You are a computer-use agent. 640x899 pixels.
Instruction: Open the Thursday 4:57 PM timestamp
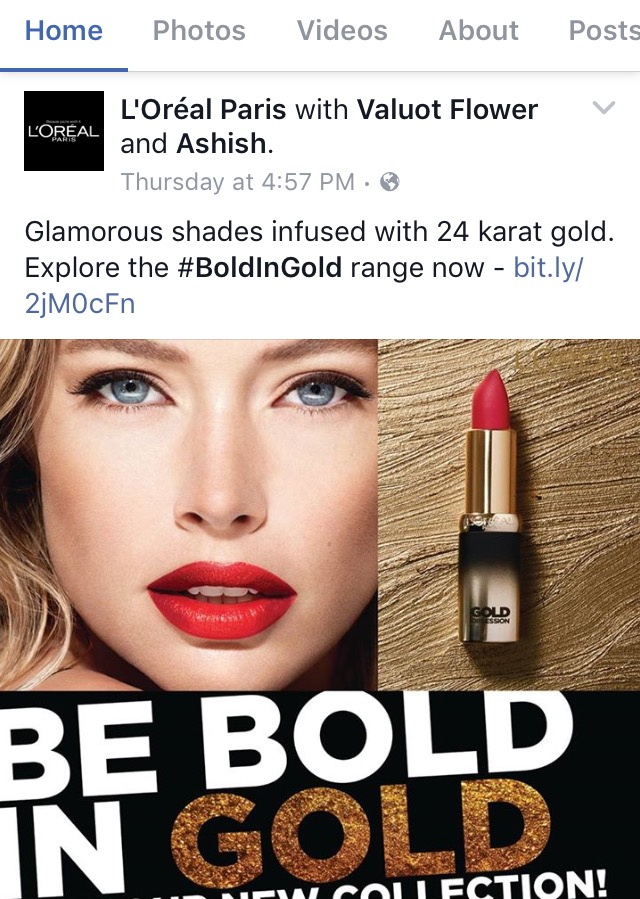237,182
